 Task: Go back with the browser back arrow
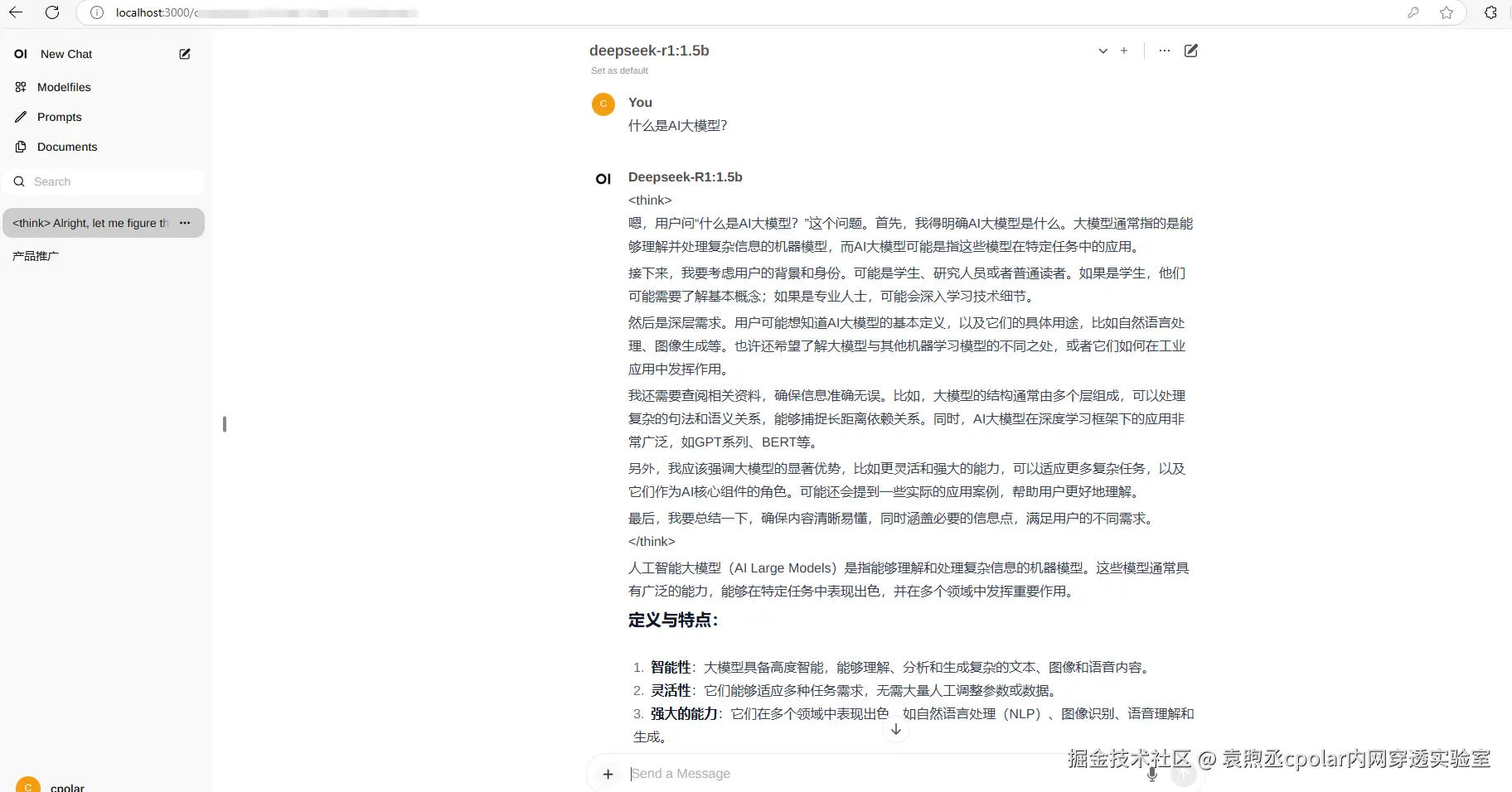(x=15, y=12)
